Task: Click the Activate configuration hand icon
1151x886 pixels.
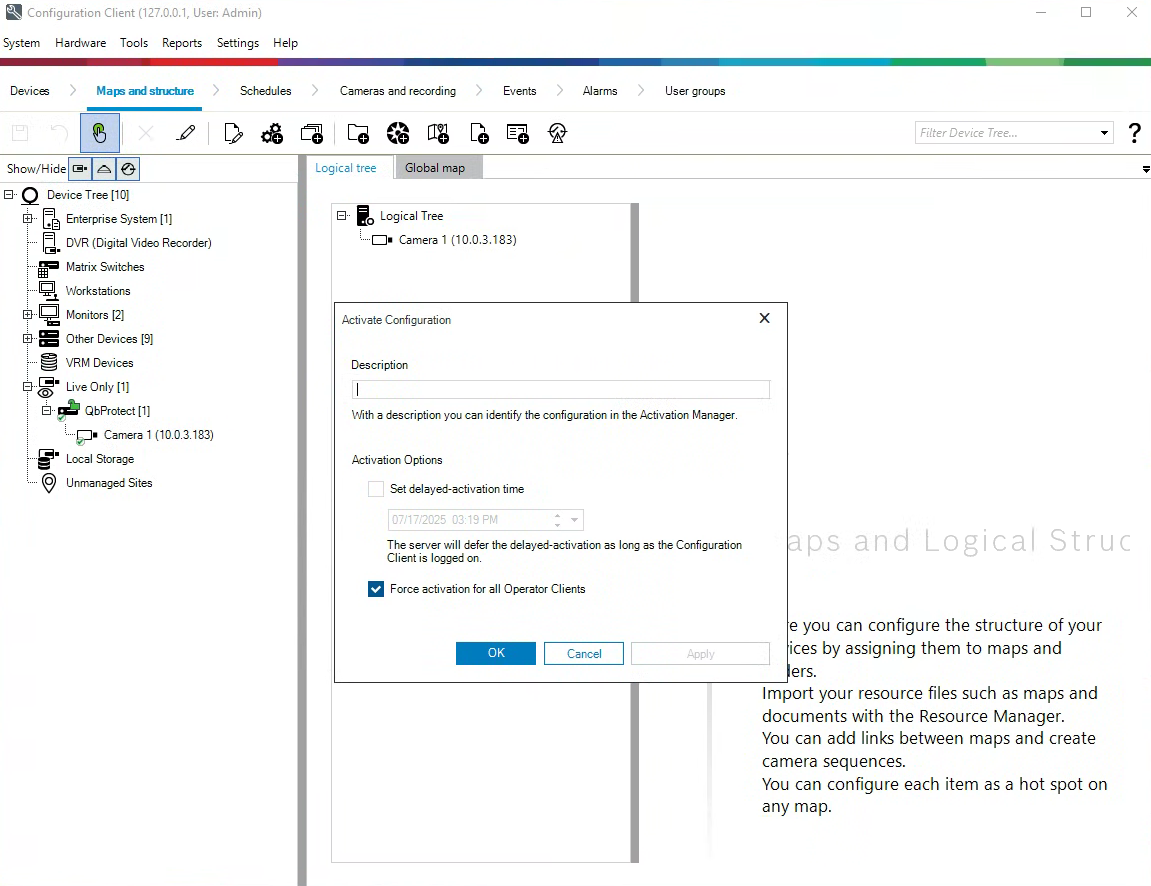Action: 100,133
